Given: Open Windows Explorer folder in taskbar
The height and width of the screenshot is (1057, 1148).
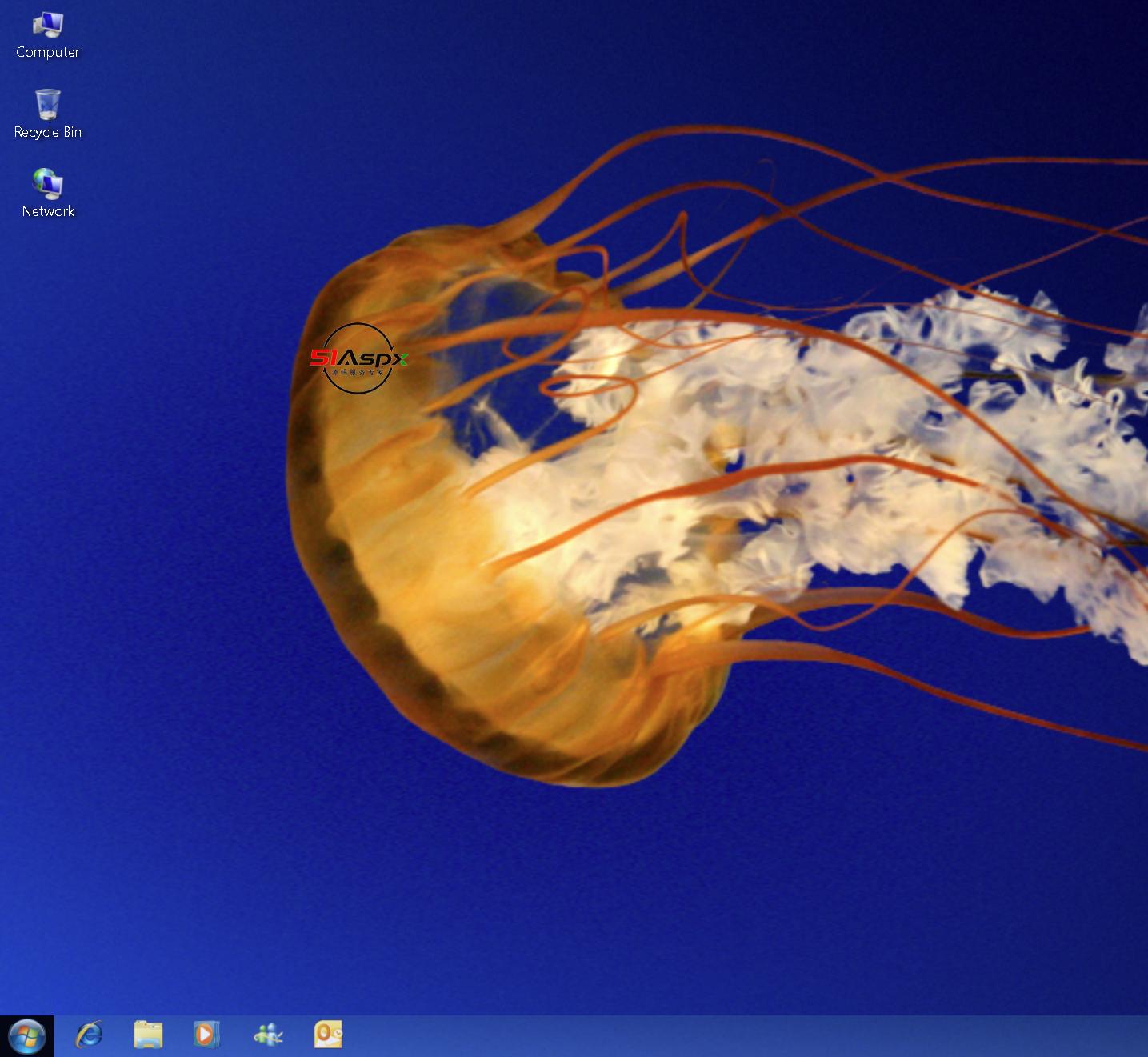Looking at the screenshot, I should pyautogui.click(x=148, y=1035).
